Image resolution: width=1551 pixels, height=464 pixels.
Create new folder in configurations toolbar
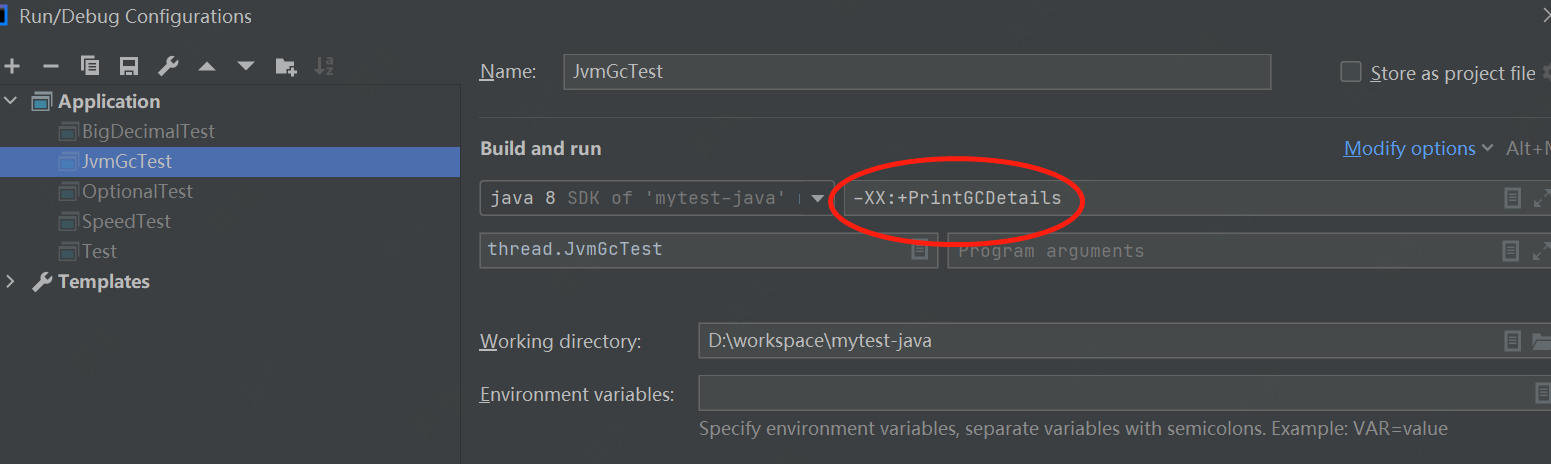[x=286, y=67]
